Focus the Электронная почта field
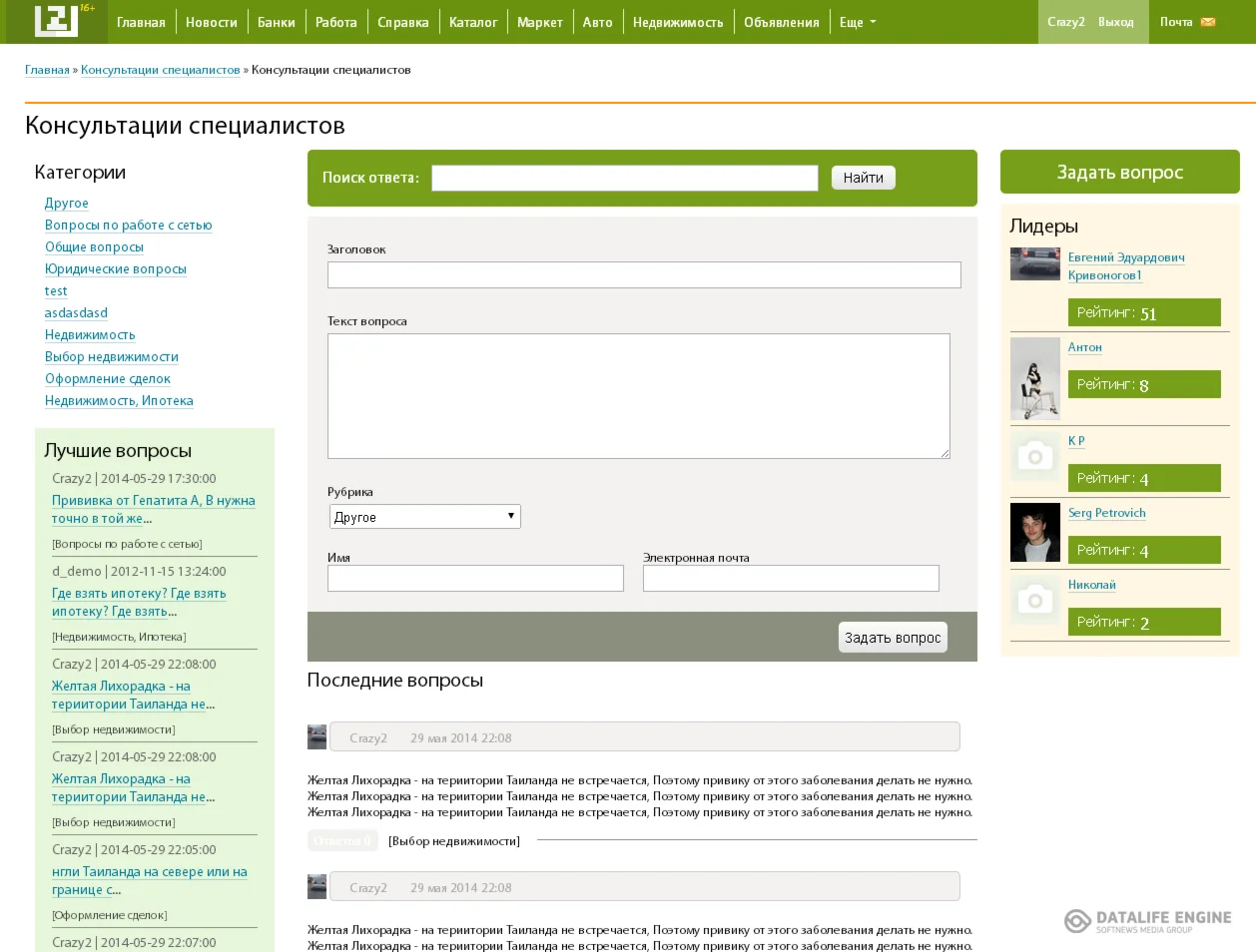 tap(791, 578)
